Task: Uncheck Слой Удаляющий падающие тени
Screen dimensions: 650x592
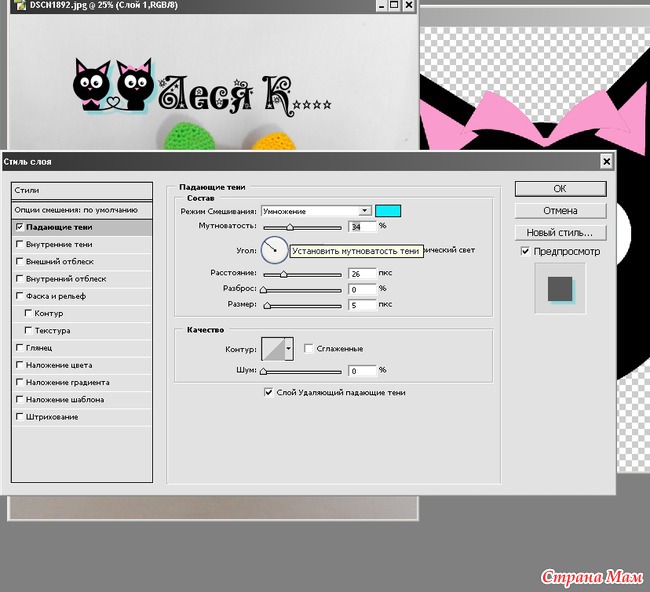Action: point(268,393)
